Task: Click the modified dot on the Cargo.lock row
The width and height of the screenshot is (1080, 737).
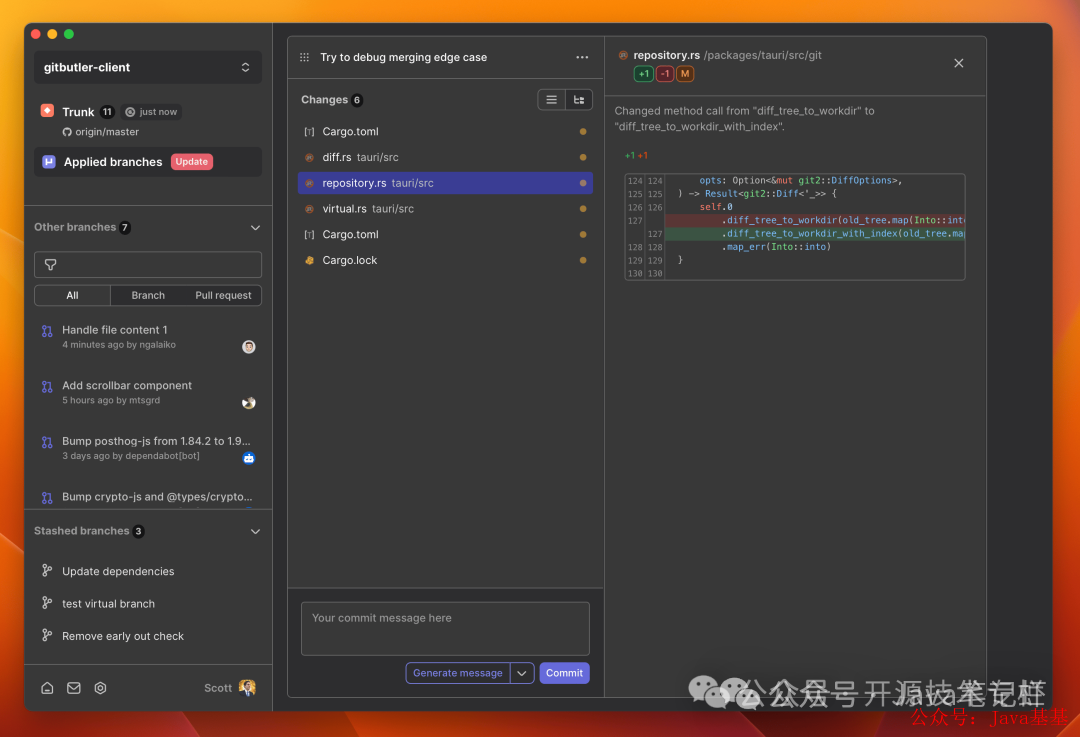Action: coord(583,260)
